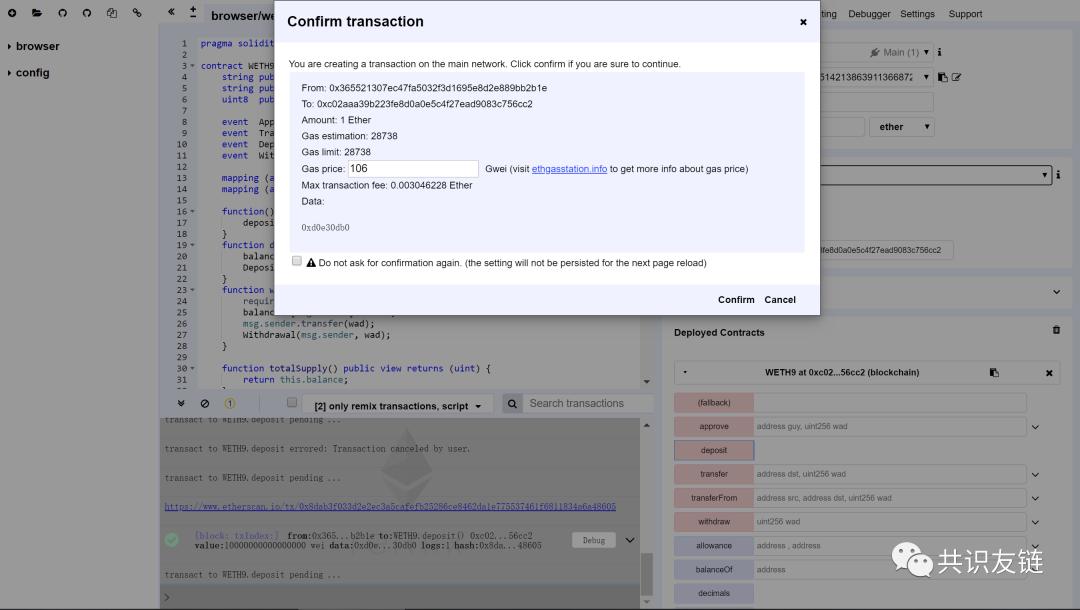Open the 'only remix transactions, script' filter dropdown
This screenshot has height=610, width=1080.
pos(398,406)
